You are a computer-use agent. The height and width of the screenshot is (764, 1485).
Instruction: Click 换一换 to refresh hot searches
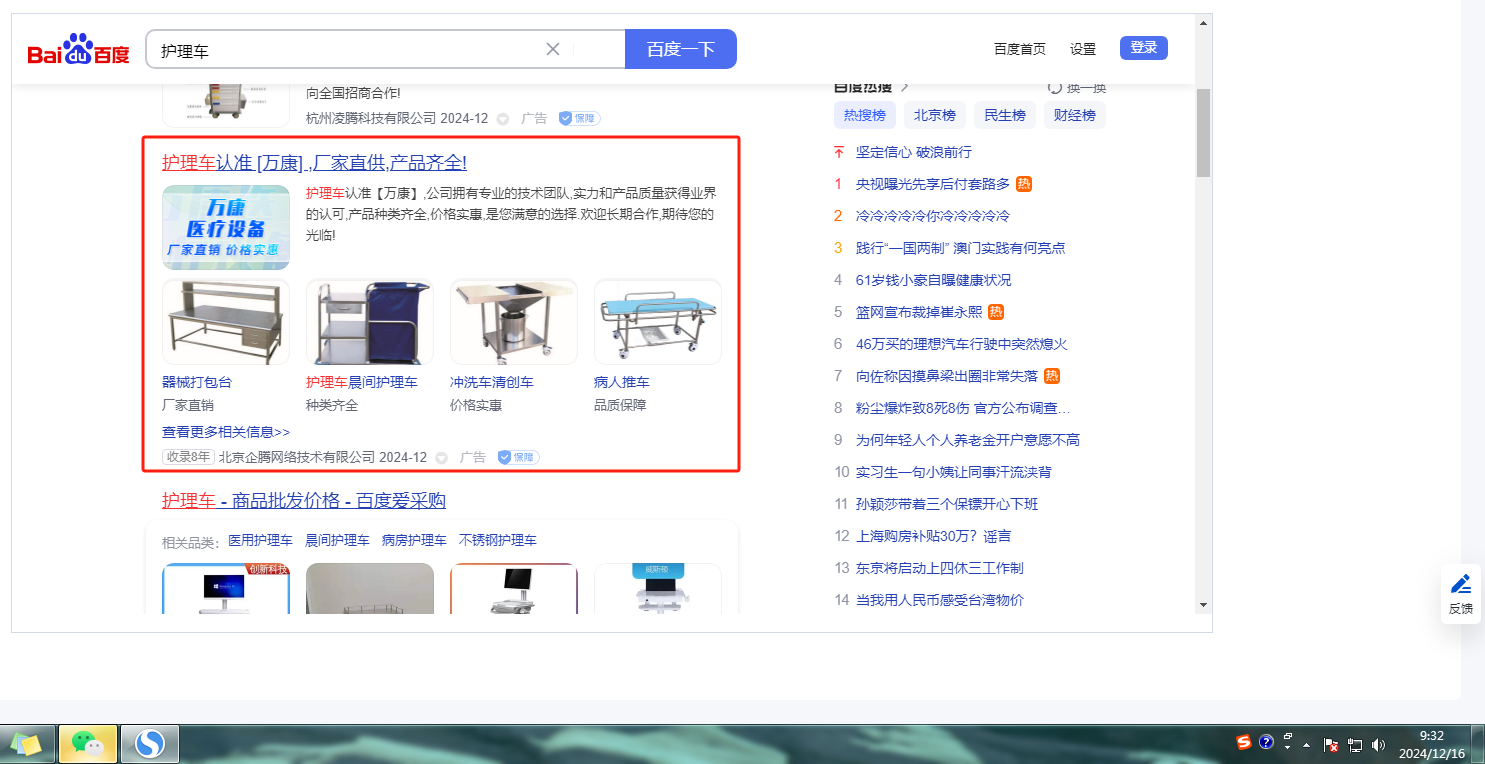tap(1077, 87)
